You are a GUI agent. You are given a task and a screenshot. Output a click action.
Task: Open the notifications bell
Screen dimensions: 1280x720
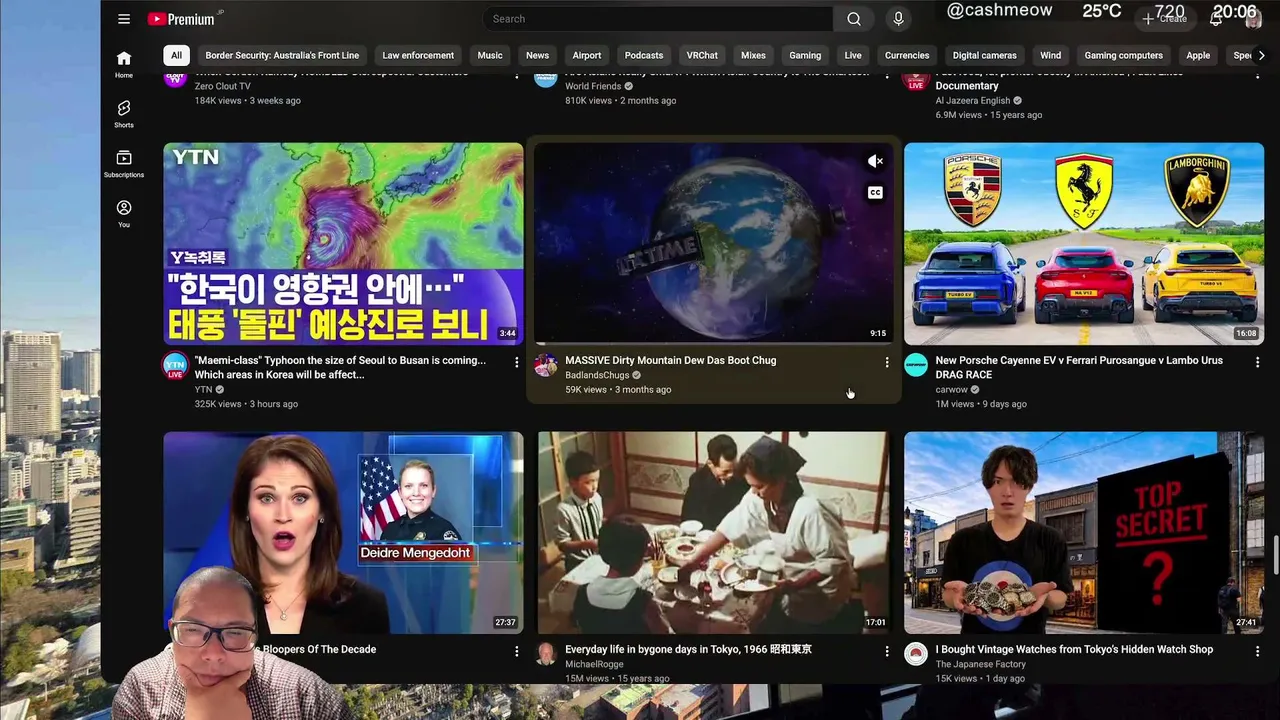point(1216,19)
